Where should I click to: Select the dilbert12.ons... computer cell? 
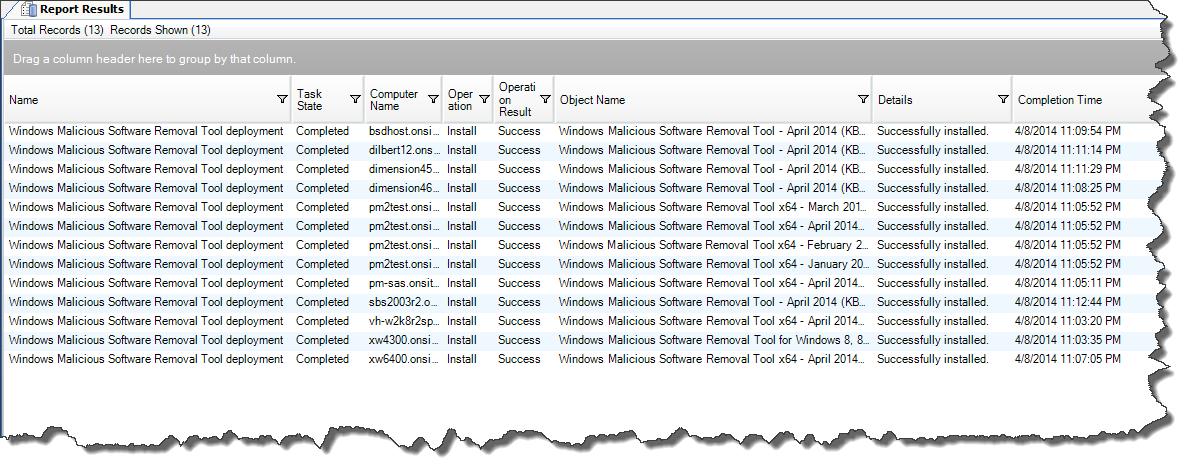(x=404, y=150)
